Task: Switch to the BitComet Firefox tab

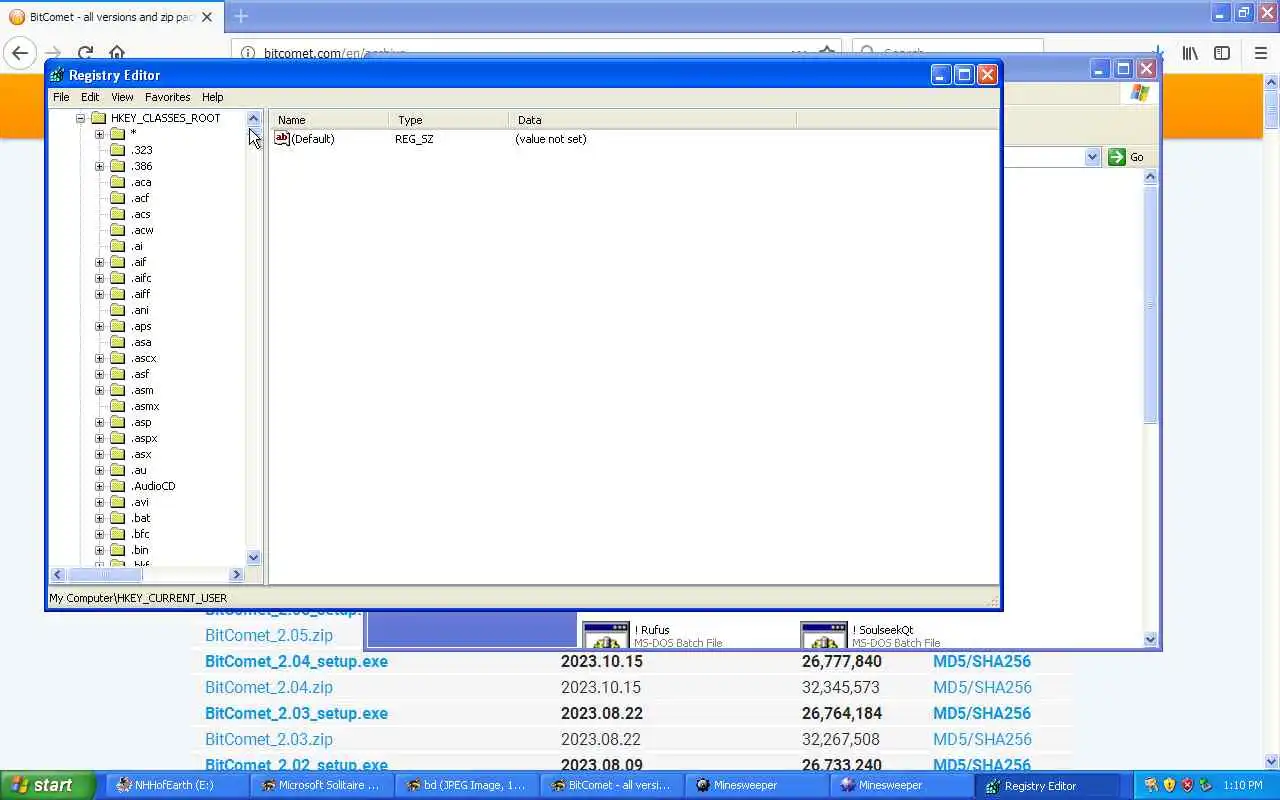Action: (x=110, y=17)
